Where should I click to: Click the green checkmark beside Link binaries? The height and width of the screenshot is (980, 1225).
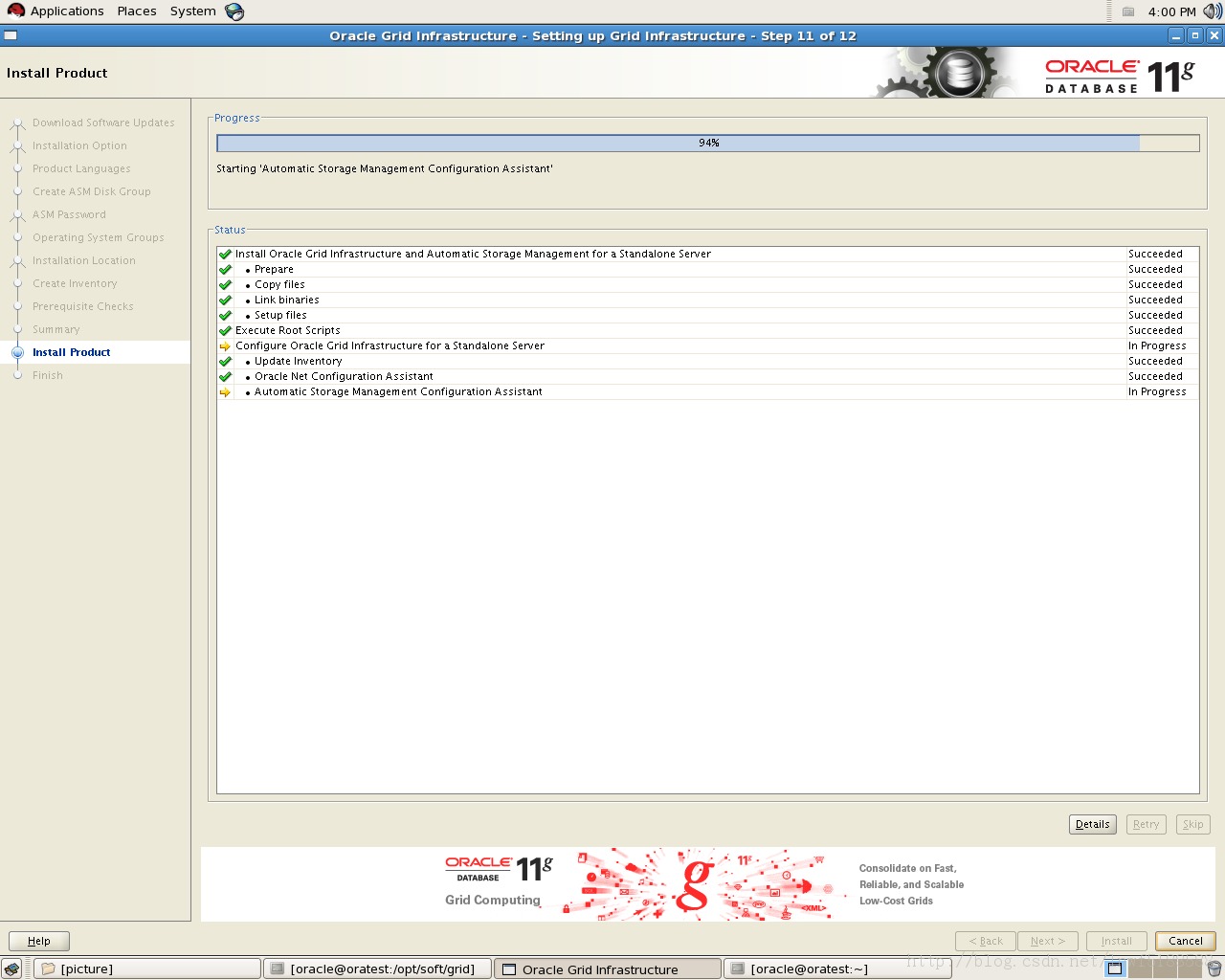(226, 301)
